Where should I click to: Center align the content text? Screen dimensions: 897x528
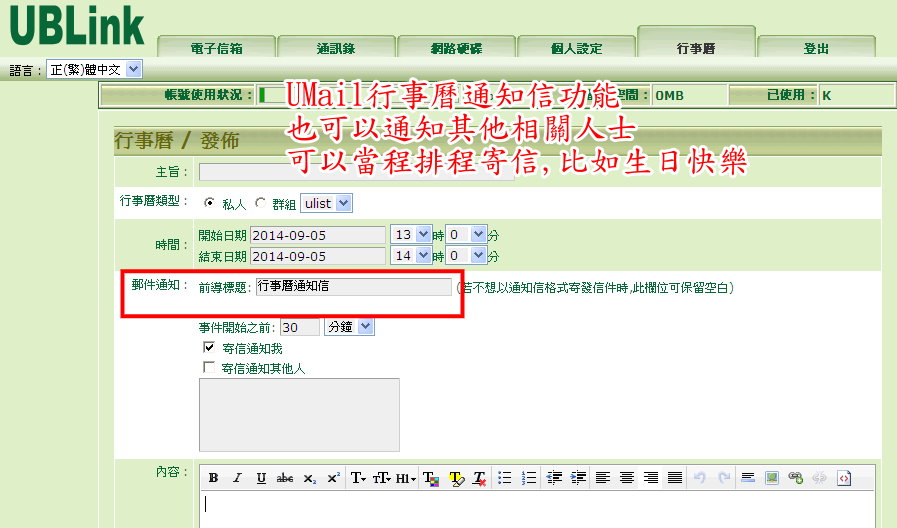pos(627,478)
